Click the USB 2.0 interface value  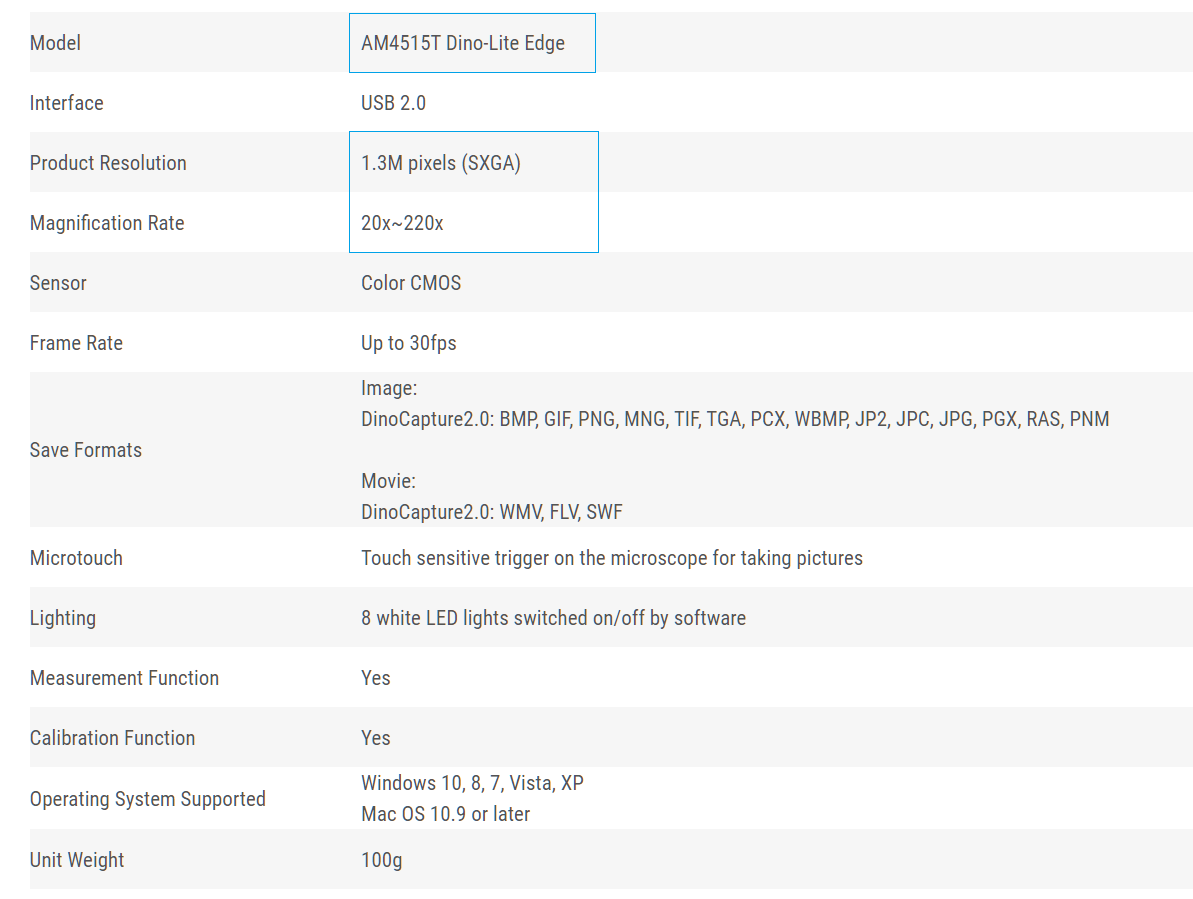pos(393,103)
